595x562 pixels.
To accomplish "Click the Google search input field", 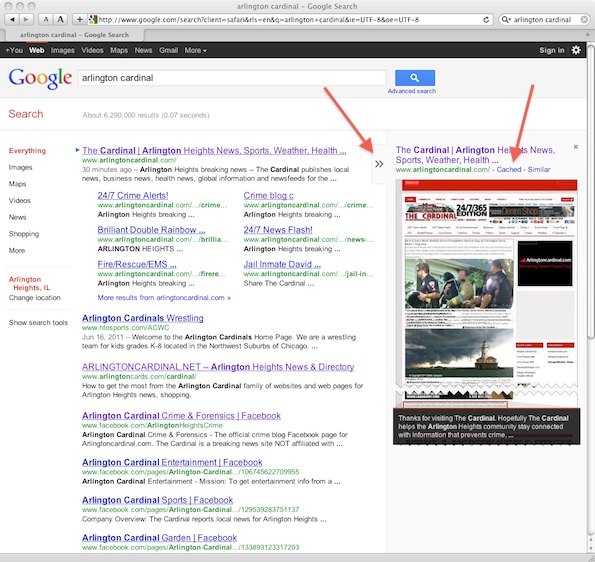I will click(232, 78).
